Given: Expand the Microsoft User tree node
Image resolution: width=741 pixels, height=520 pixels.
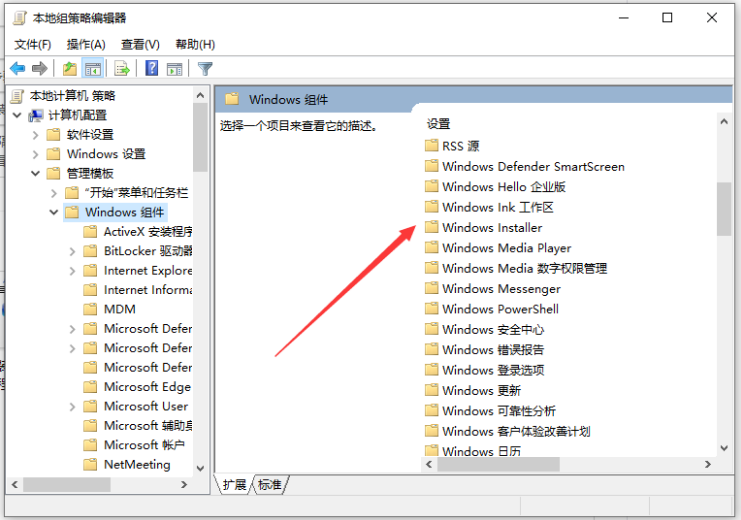Looking at the screenshot, I should coord(72,407).
